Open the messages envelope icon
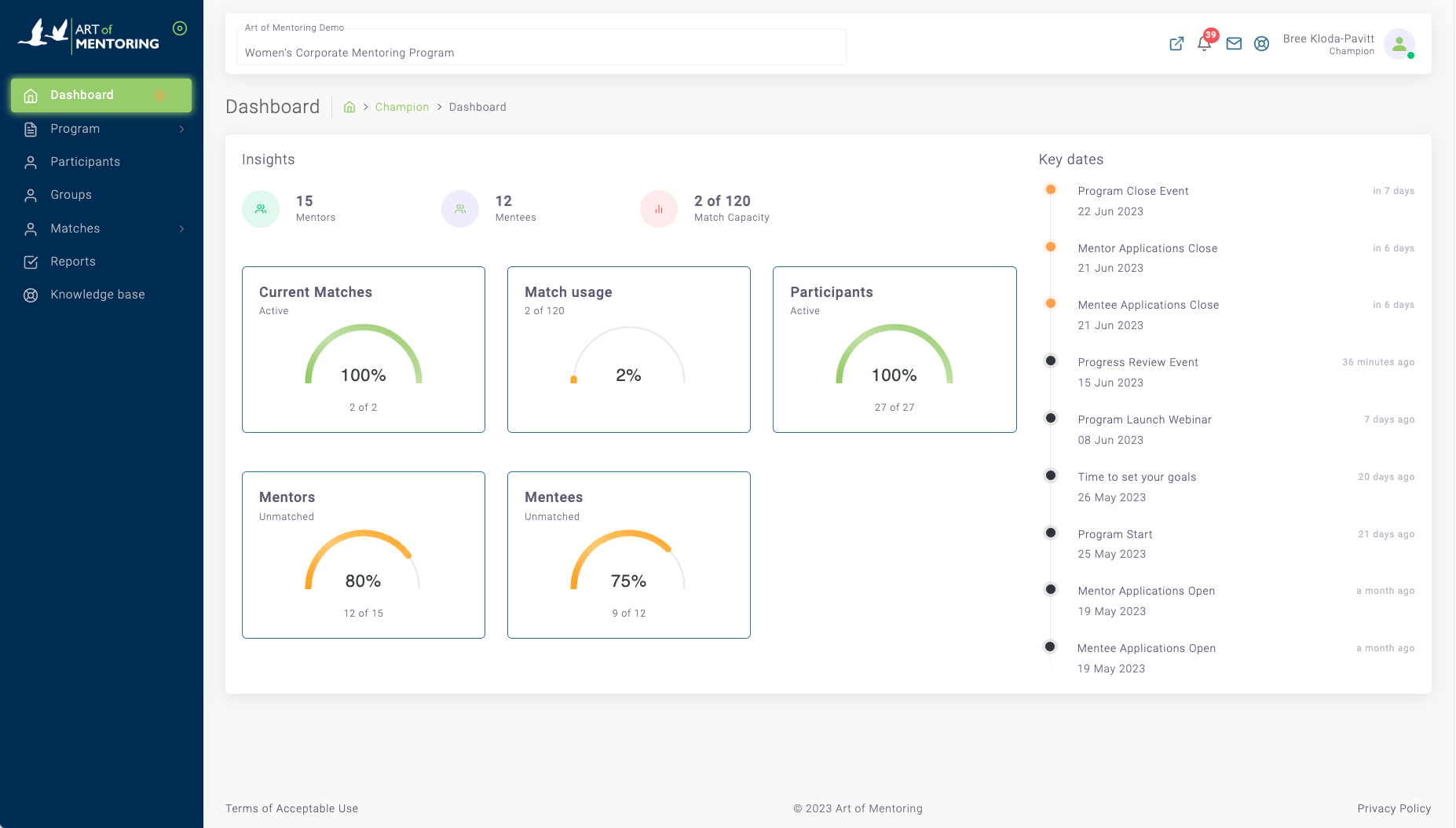1456x828 pixels. 1233,44
